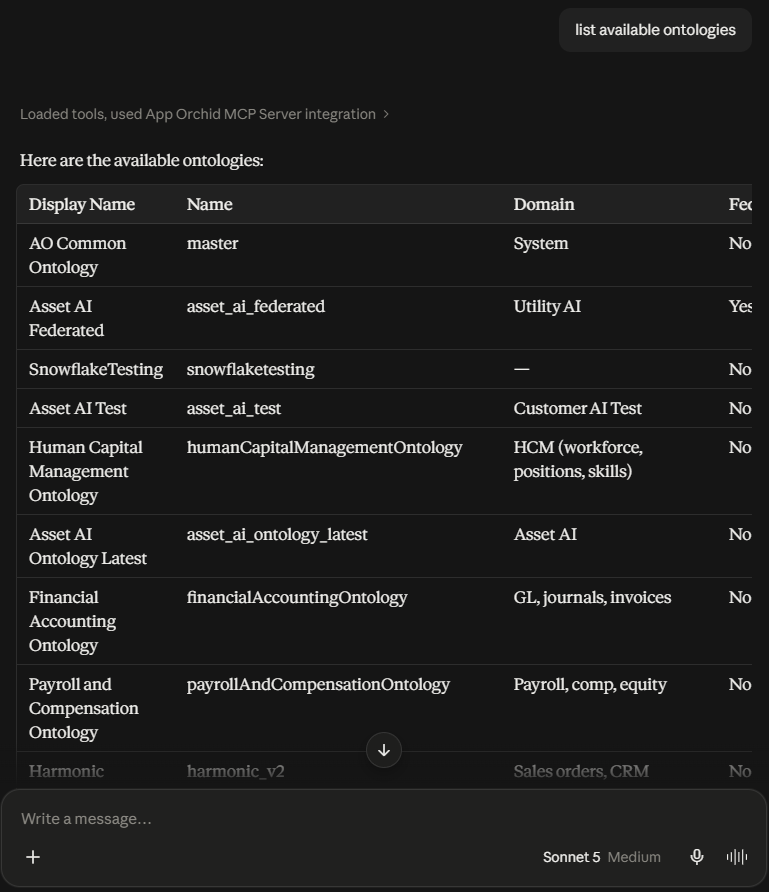Click 'GL, journals, invoices' domain cell
The height and width of the screenshot is (892, 769).
click(593, 598)
